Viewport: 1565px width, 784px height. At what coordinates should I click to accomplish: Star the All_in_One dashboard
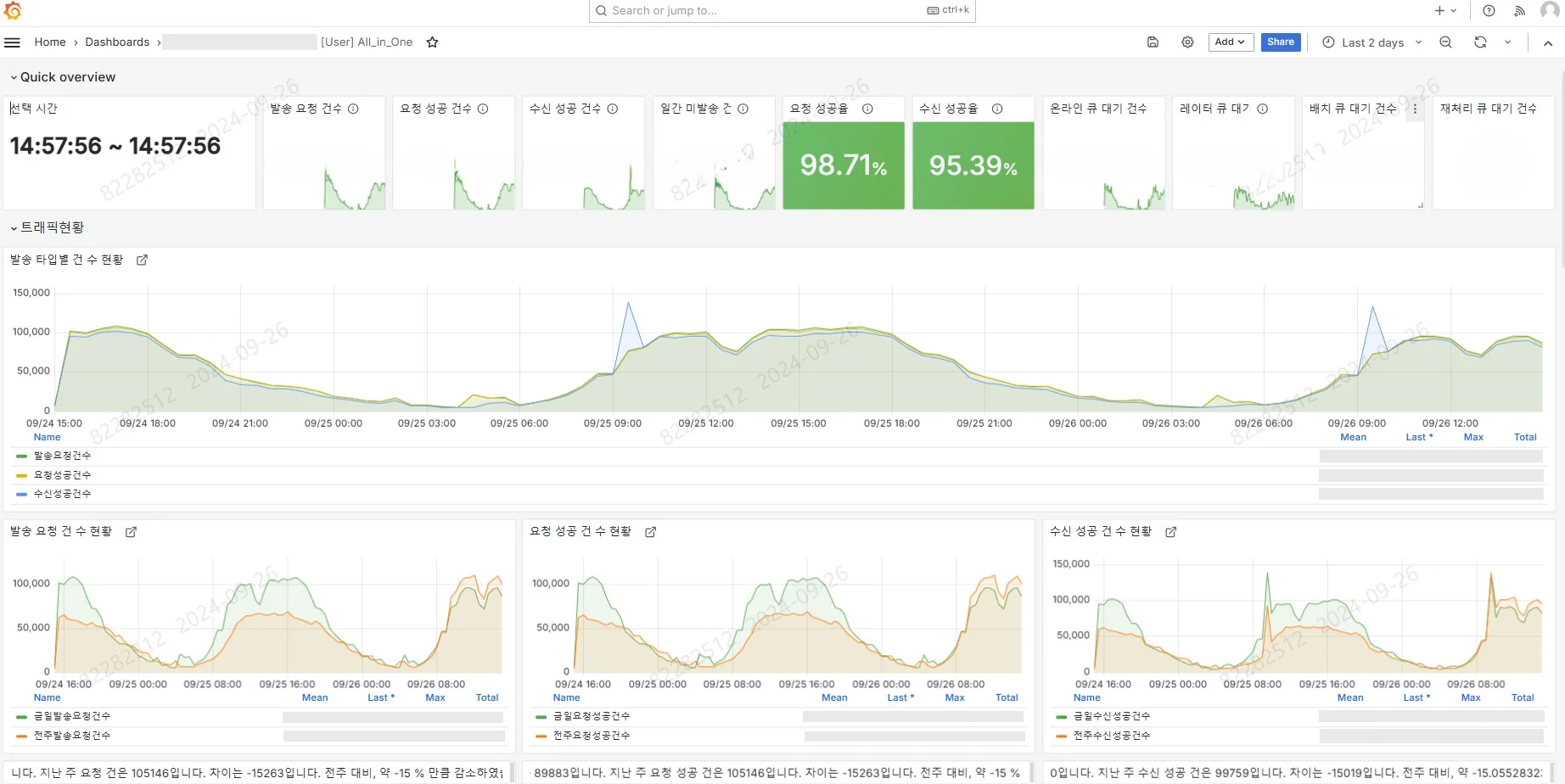432,42
